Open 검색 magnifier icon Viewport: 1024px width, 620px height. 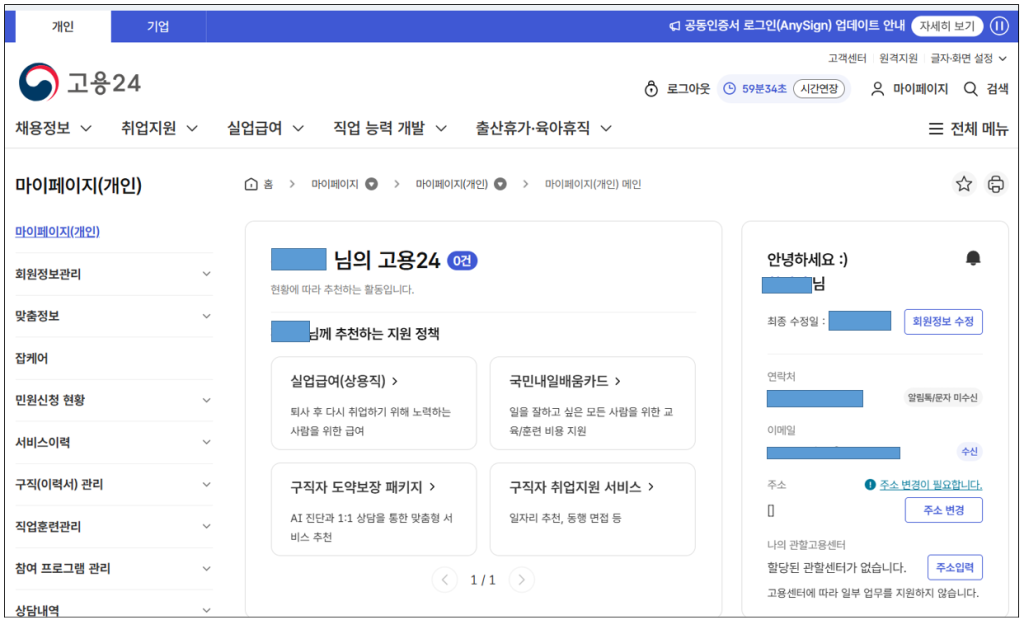(971, 89)
